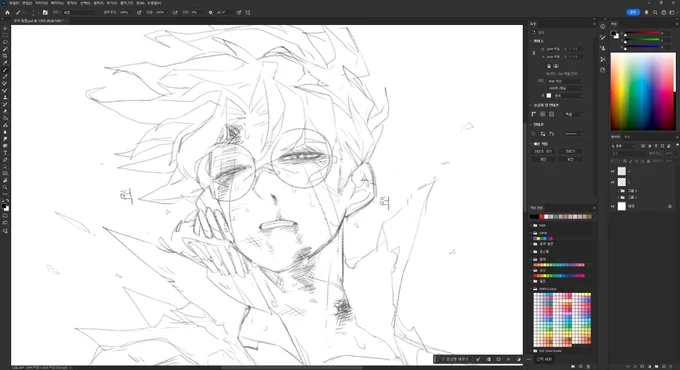Click the Background layer thumbnail
The height and width of the screenshot is (370, 680).
(x=622, y=206)
